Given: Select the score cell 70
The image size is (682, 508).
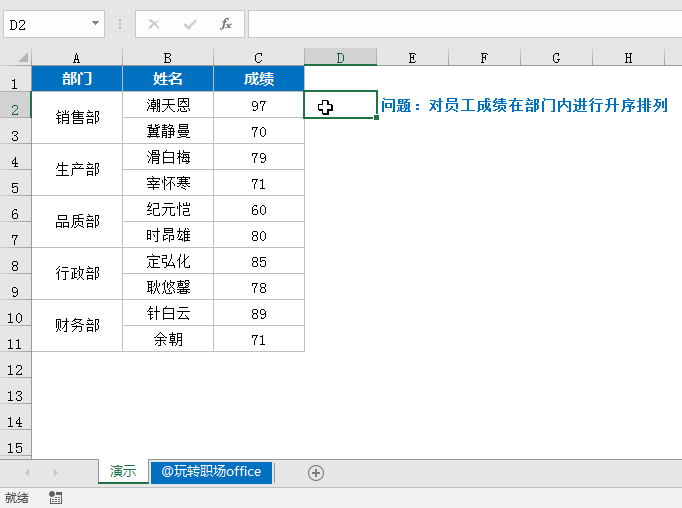Looking at the screenshot, I should (259, 131).
